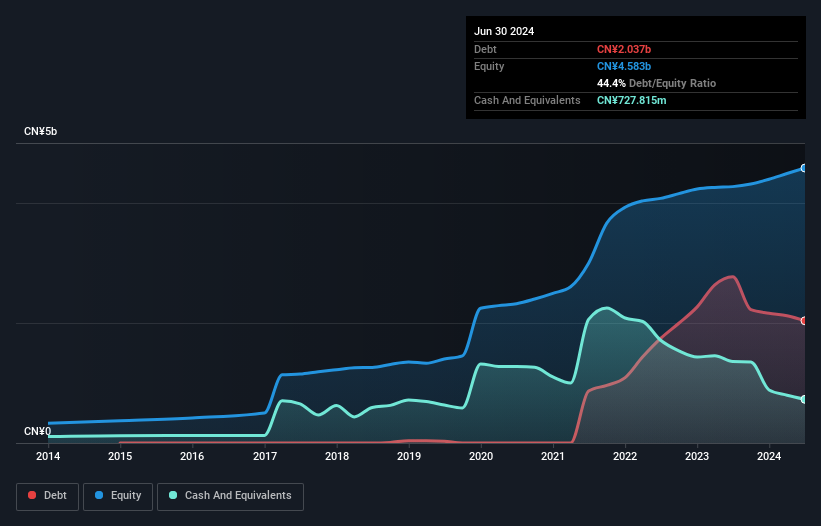Click the 2024 x-axis label
The height and width of the screenshot is (526, 821).
click(769, 456)
